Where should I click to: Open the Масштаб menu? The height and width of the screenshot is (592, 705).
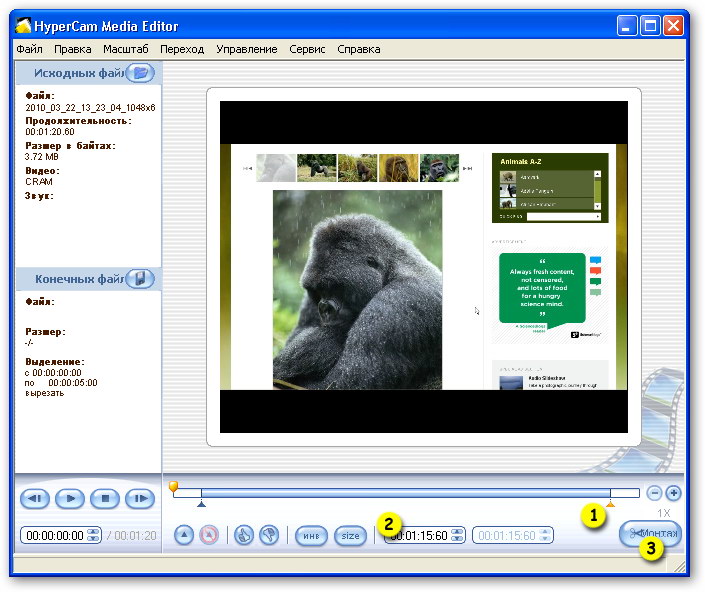click(126, 49)
